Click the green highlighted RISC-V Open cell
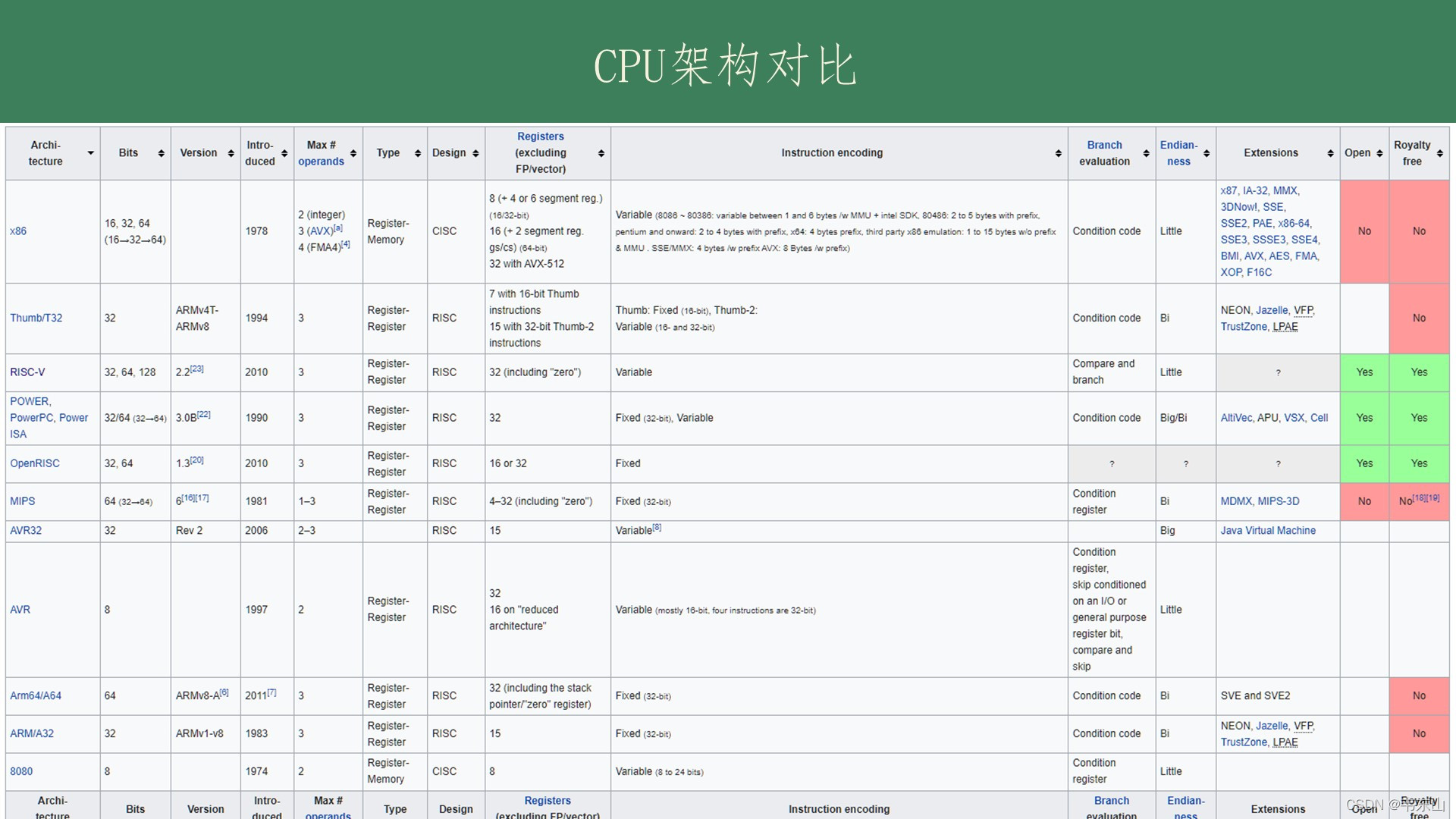 pyautogui.click(x=1364, y=371)
